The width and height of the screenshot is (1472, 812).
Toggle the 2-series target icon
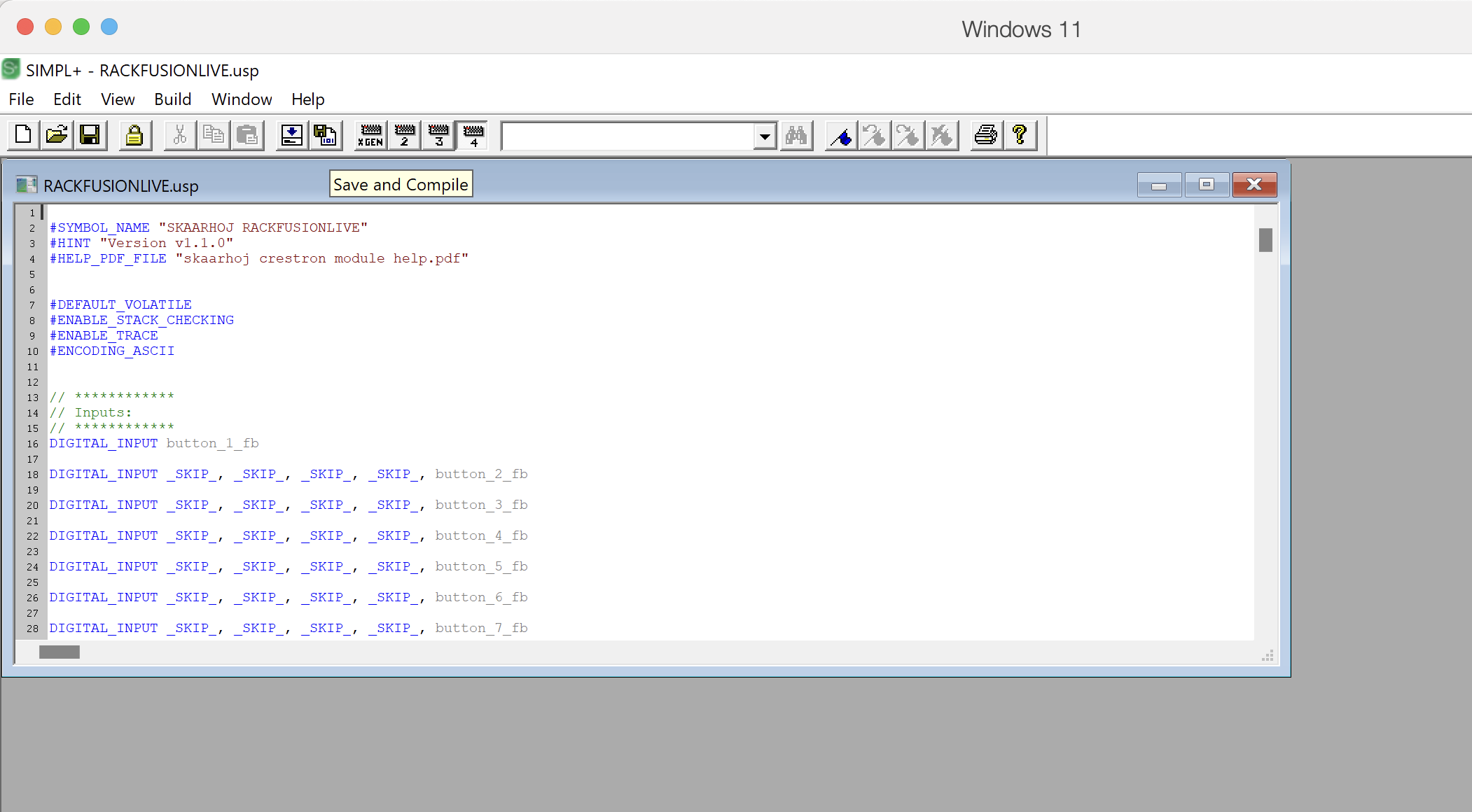coord(404,134)
